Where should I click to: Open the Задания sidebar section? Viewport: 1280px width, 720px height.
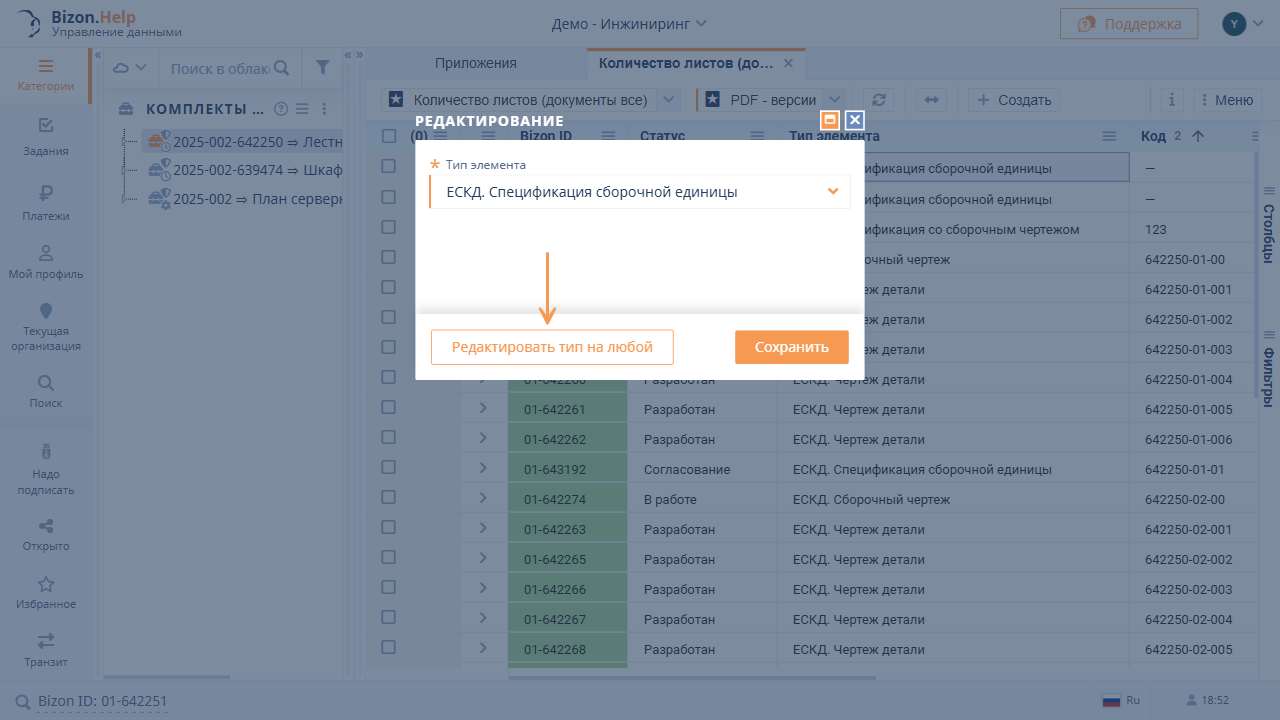pyautogui.click(x=46, y=137)
